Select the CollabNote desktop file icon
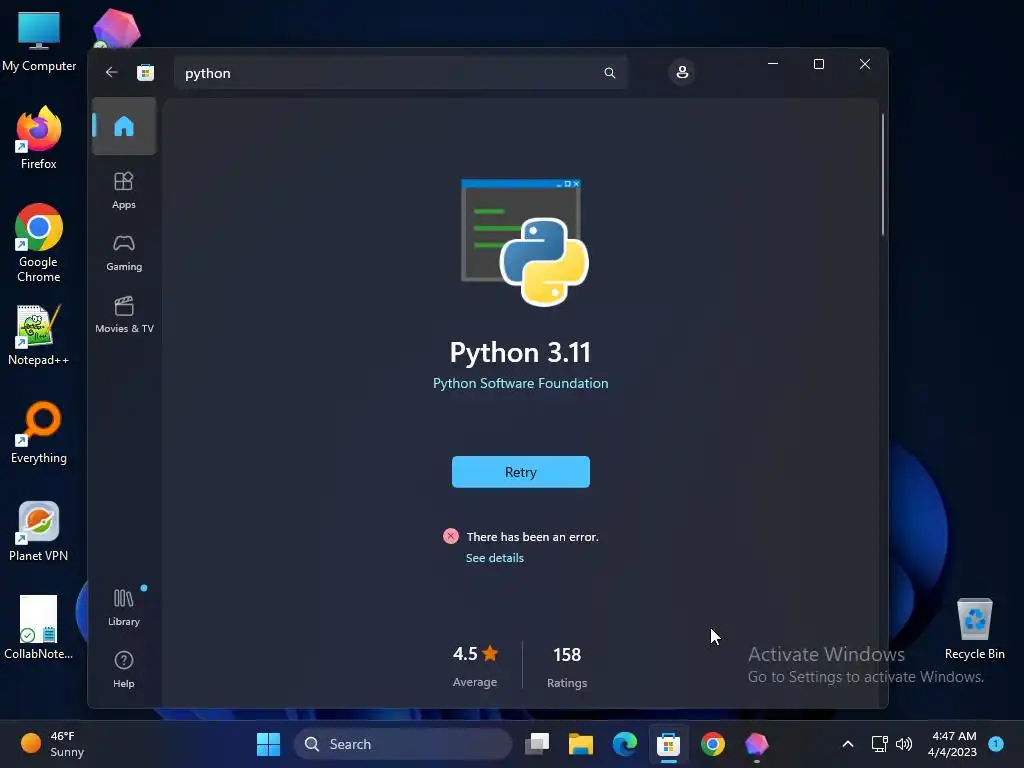The height and width of the screenshot is (768, 1024). click(39, 628)
